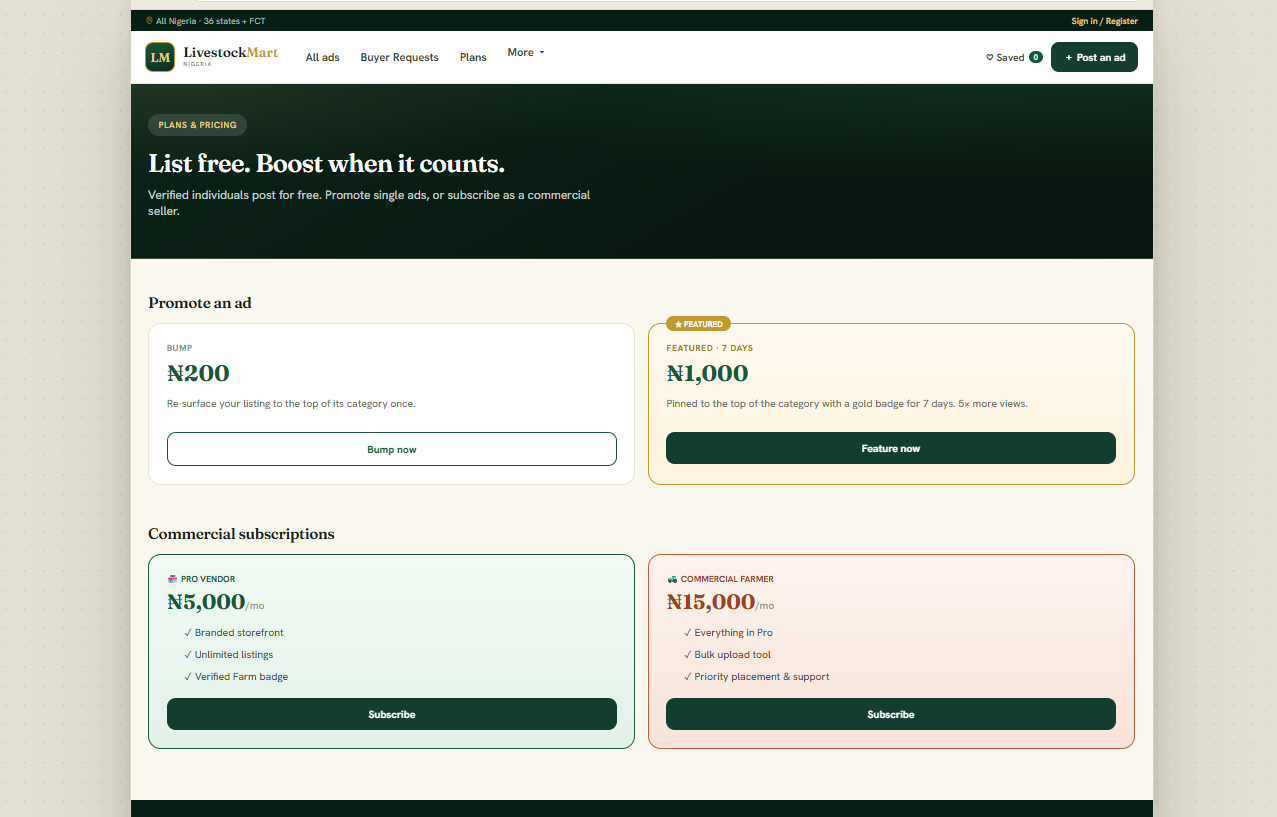Click 'Priority placement & support' feature line
1277x817 pixels.
coord(756,676)
